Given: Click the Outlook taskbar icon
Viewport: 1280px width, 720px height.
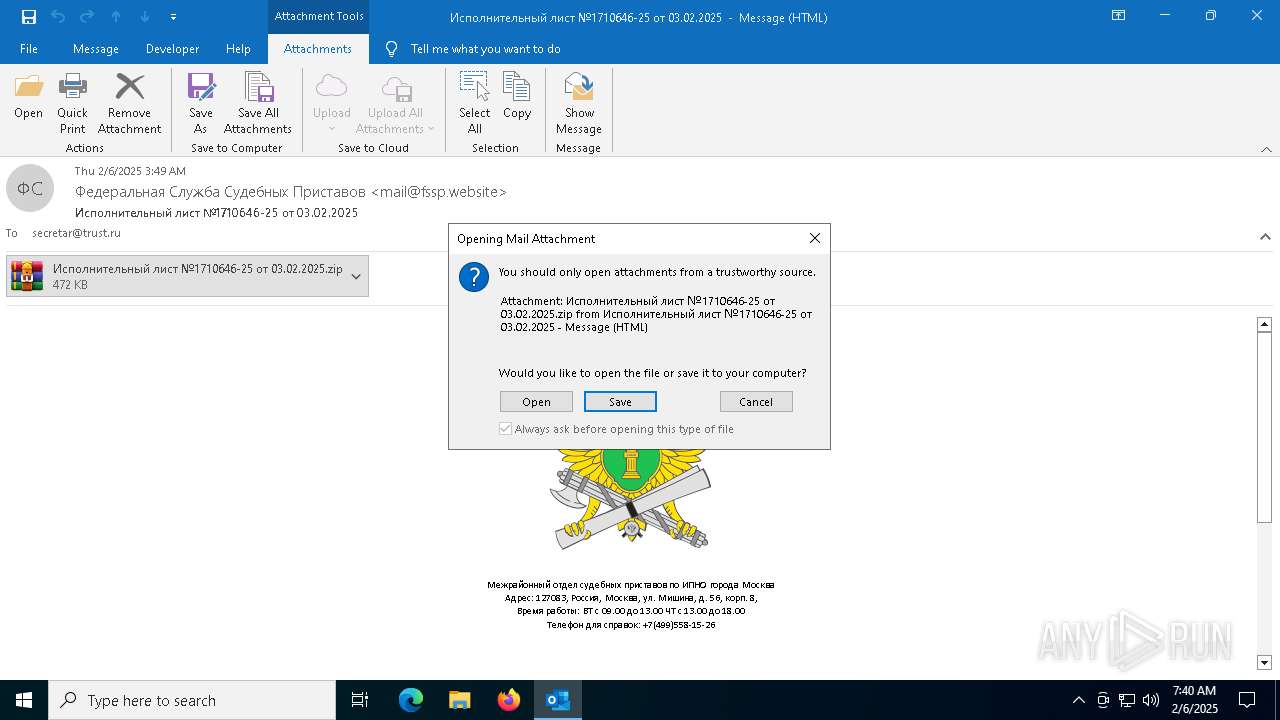Looking at the screenshot, I should 558,700.
